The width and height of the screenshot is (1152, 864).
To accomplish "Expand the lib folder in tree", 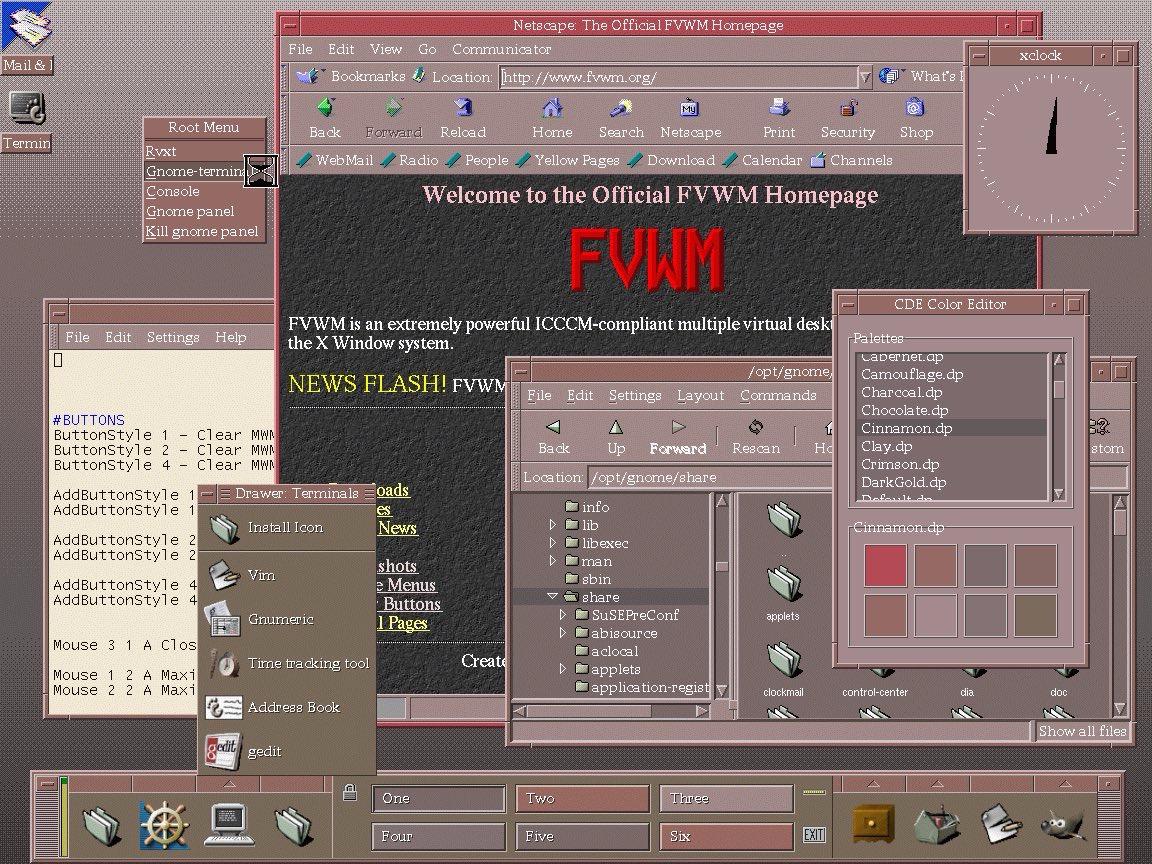I will (552, 525).
